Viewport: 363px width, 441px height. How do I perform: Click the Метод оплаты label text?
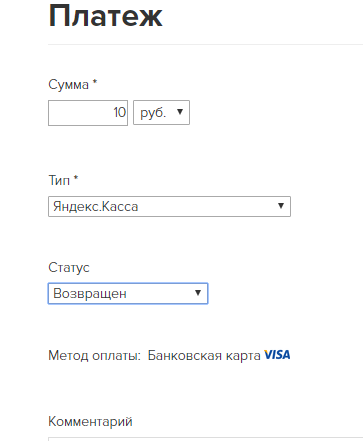click(x=94, y=356)
